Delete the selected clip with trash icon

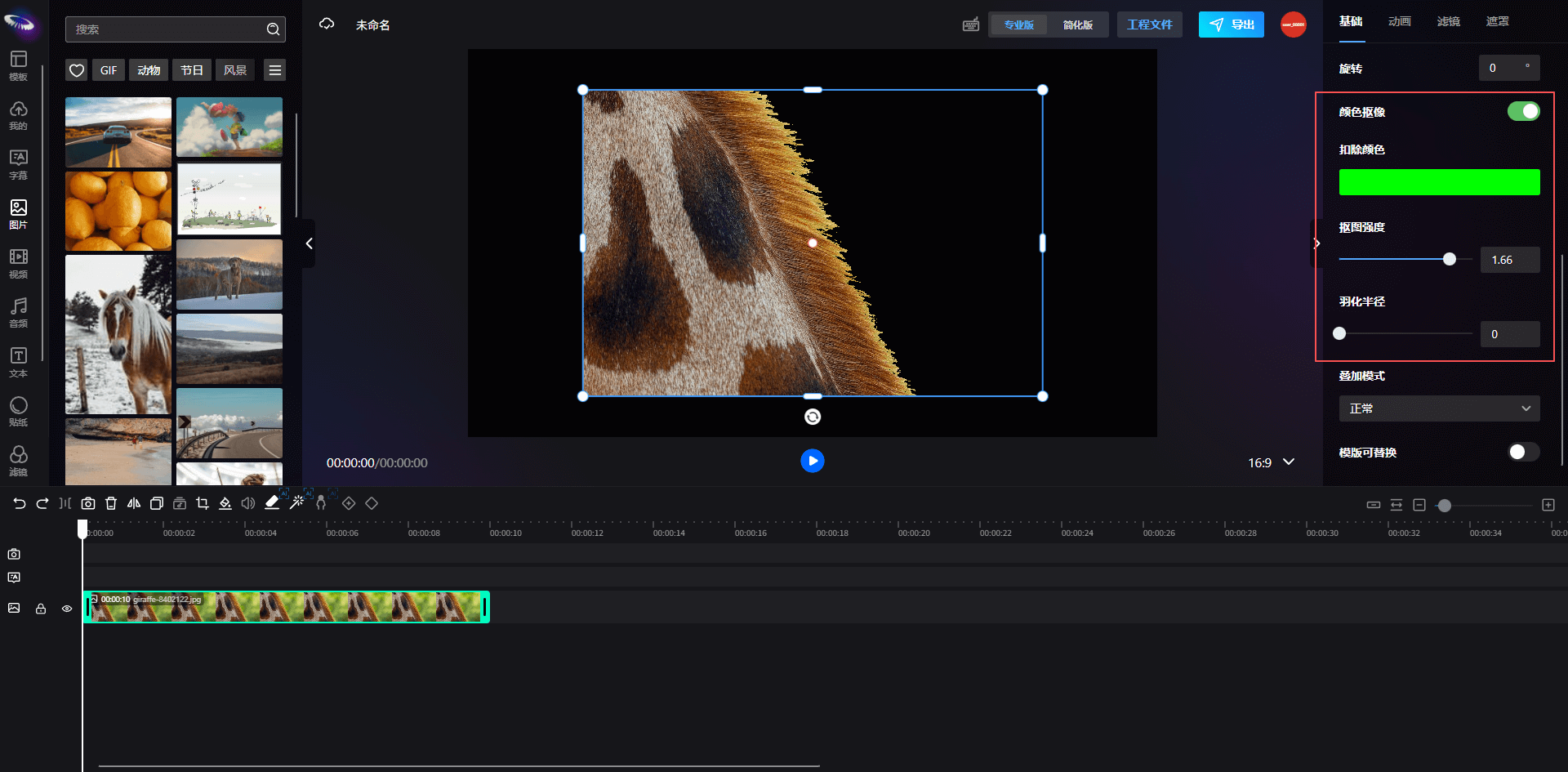[111, 503]
